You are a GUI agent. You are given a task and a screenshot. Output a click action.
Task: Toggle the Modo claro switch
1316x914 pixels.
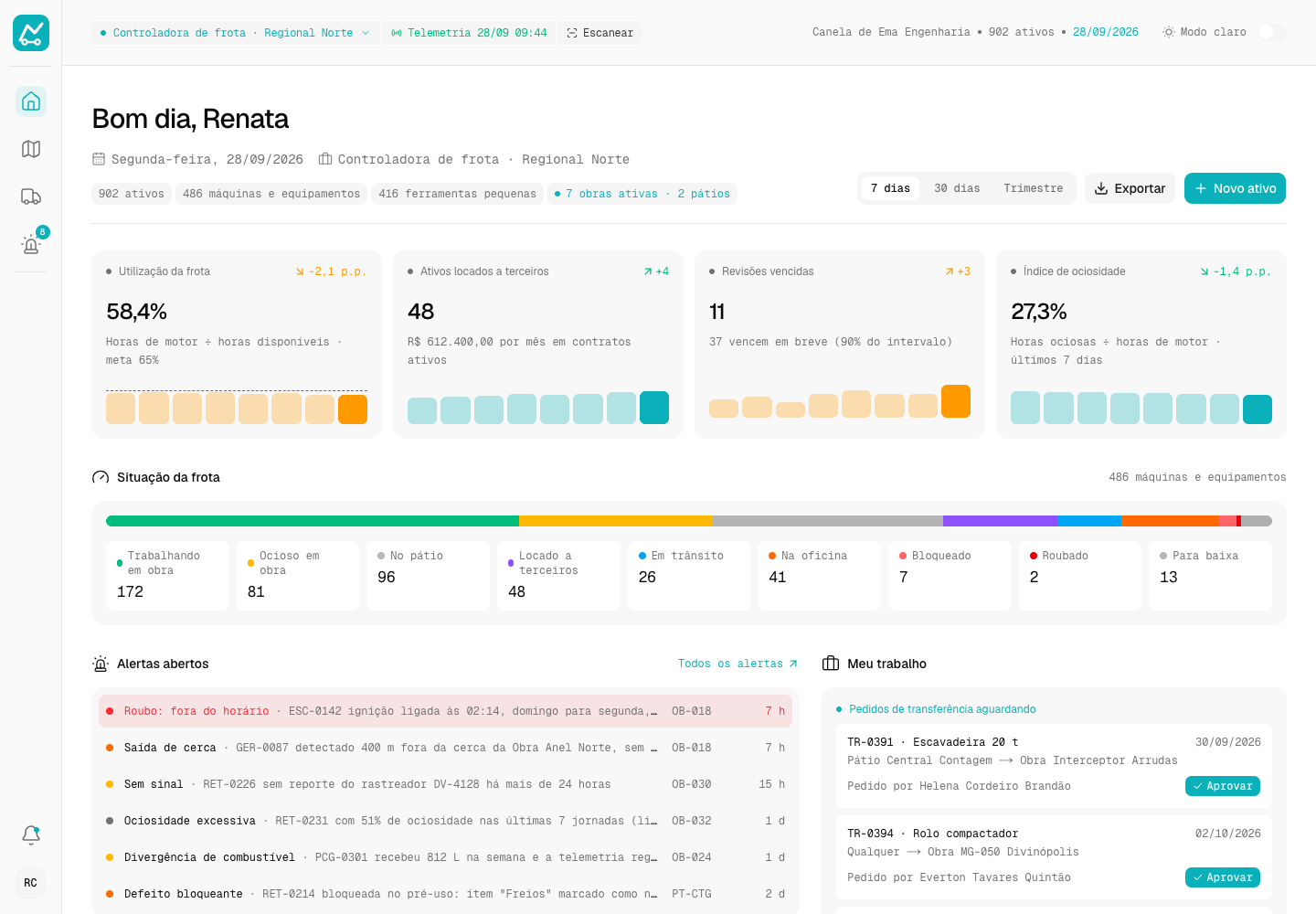(x=1271, y=32)
